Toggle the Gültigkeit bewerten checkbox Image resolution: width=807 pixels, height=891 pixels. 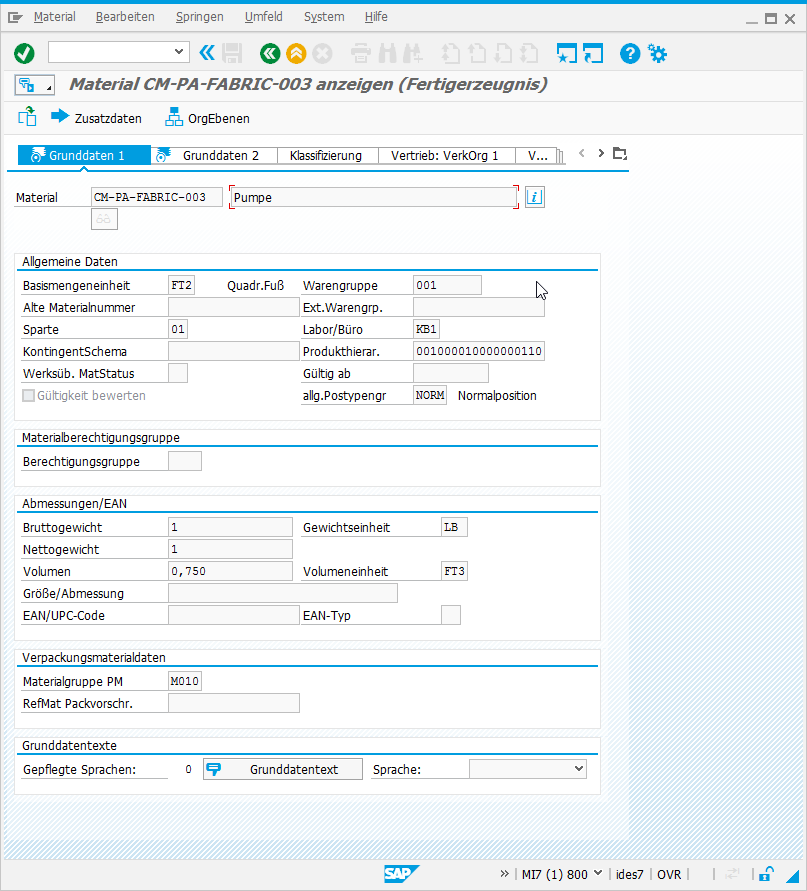tap(28, 395)
